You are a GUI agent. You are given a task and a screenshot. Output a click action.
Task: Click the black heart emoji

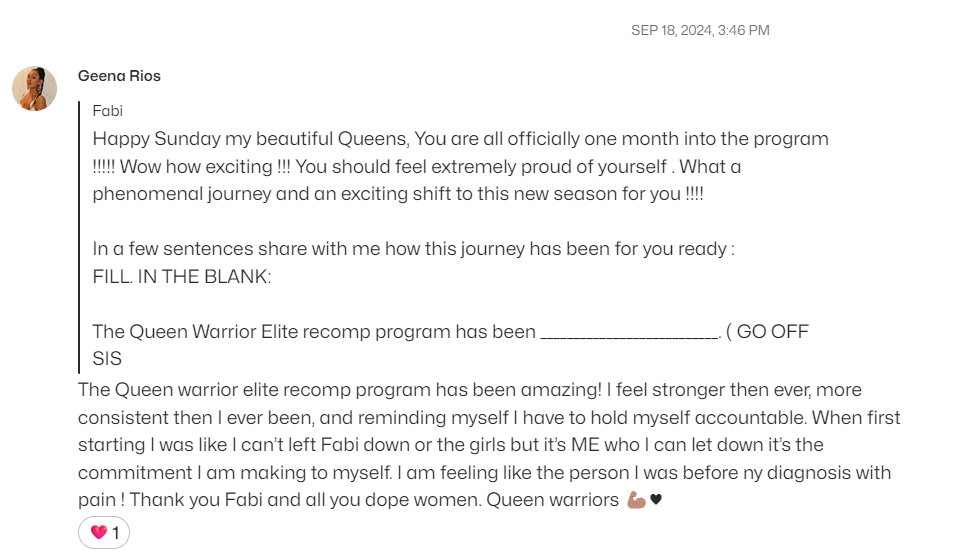click(x=656, y=499)
